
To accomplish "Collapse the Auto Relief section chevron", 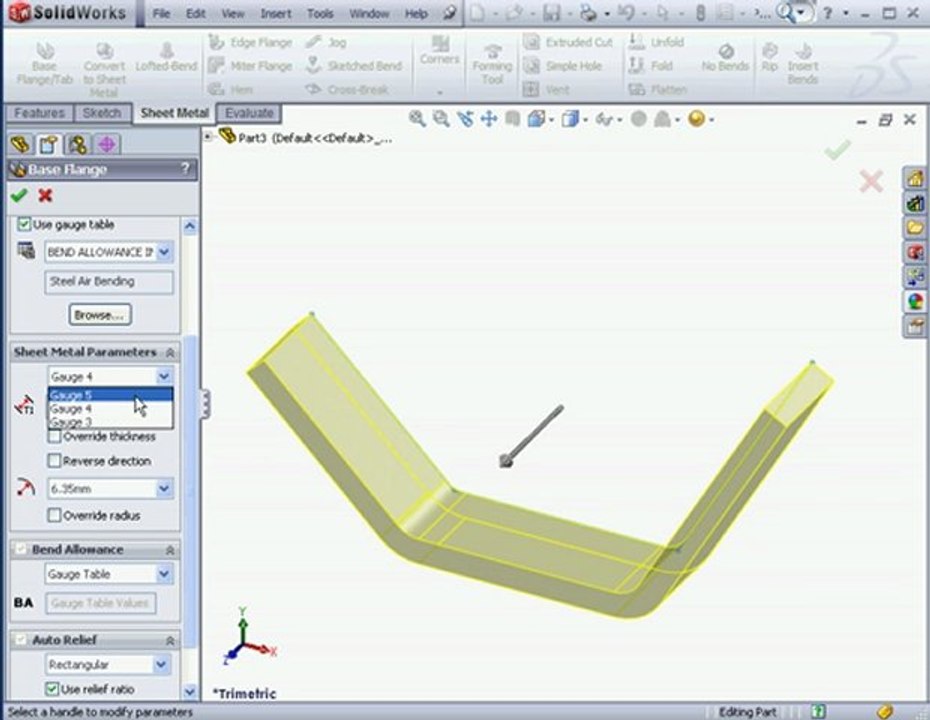I will pyautogui.click(x=170, y=641).
